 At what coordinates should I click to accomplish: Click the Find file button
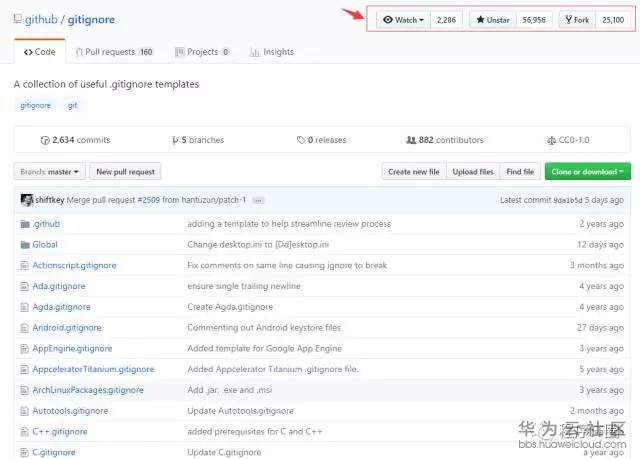click(520, 172)
